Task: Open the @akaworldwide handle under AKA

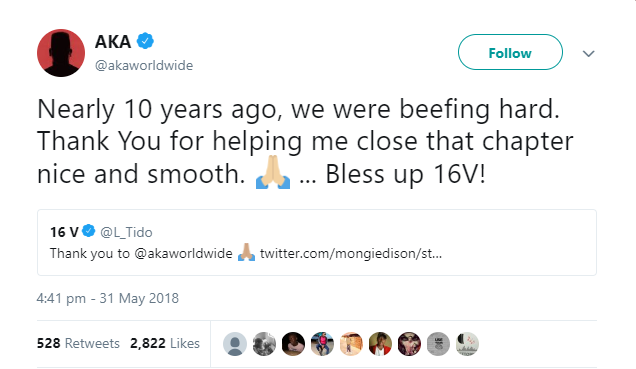Action: [x=144, y=65]
